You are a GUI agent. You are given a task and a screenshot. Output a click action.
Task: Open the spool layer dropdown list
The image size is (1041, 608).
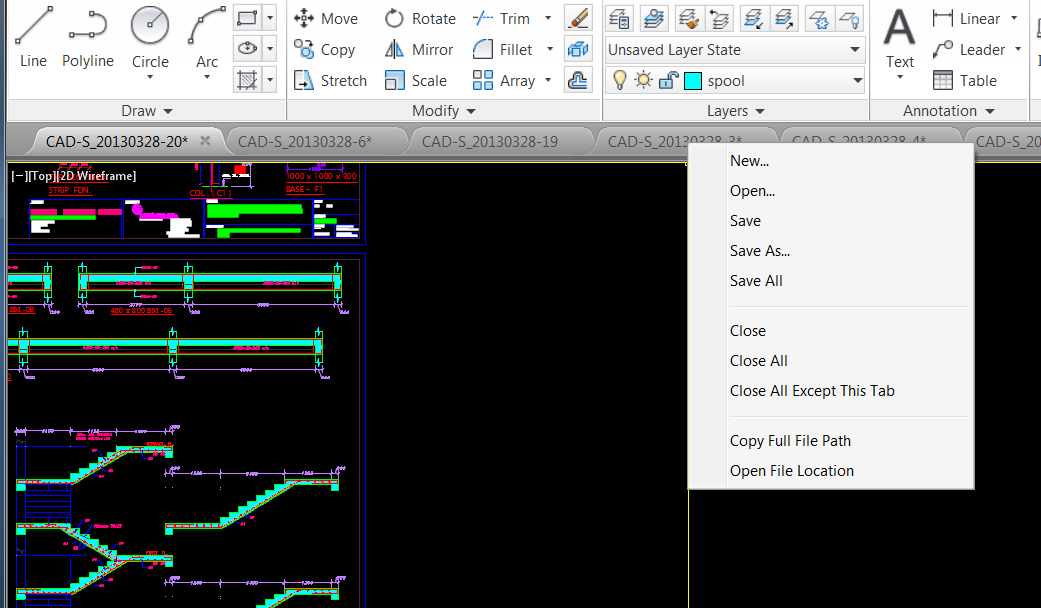(x=857, y=81)
